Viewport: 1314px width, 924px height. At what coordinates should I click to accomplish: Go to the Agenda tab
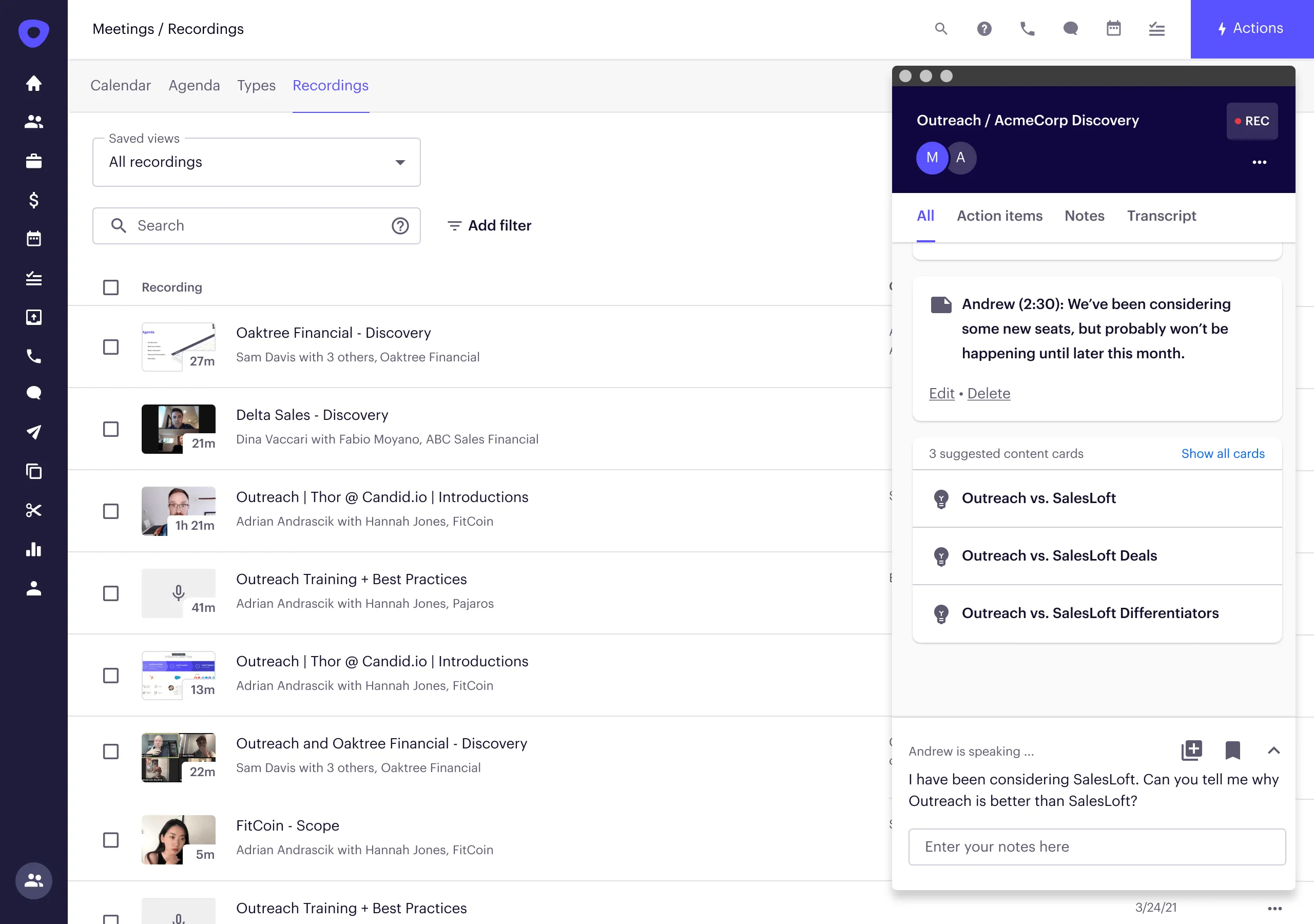pos(194,85)
